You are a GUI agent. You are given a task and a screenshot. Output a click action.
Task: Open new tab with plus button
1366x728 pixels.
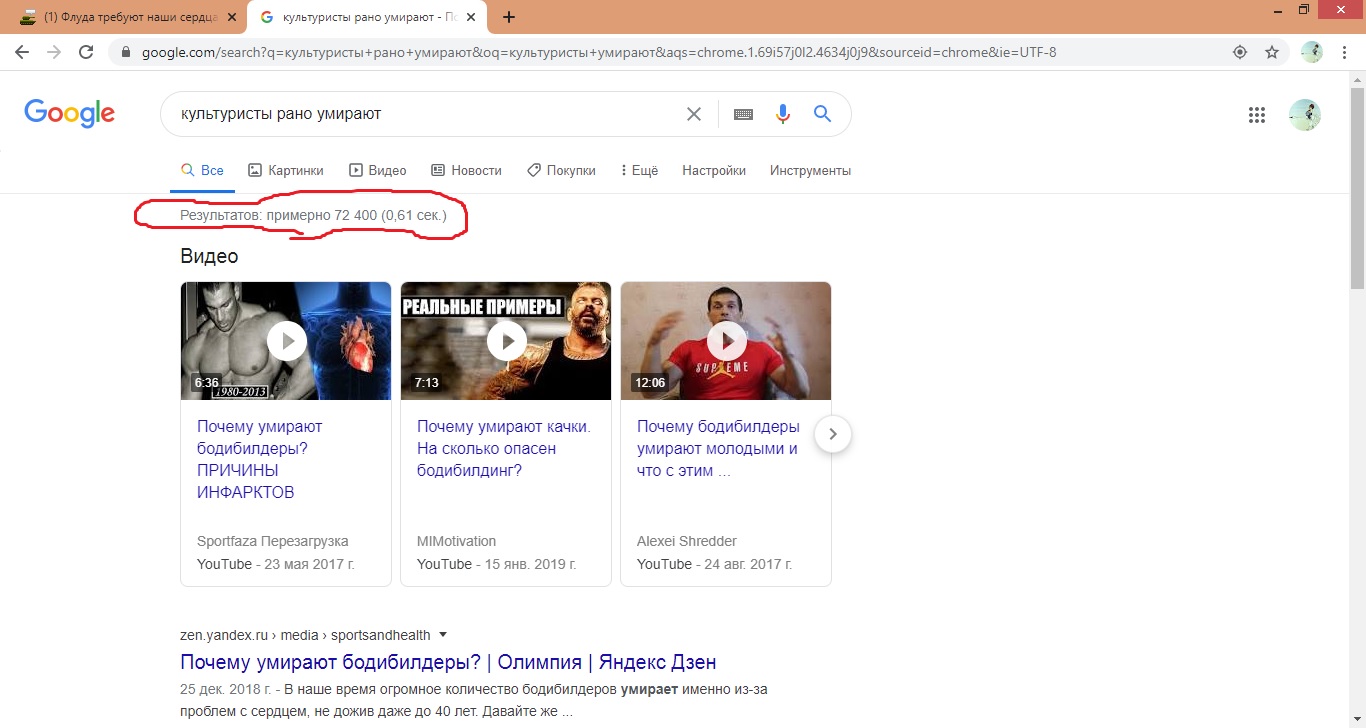509,17
